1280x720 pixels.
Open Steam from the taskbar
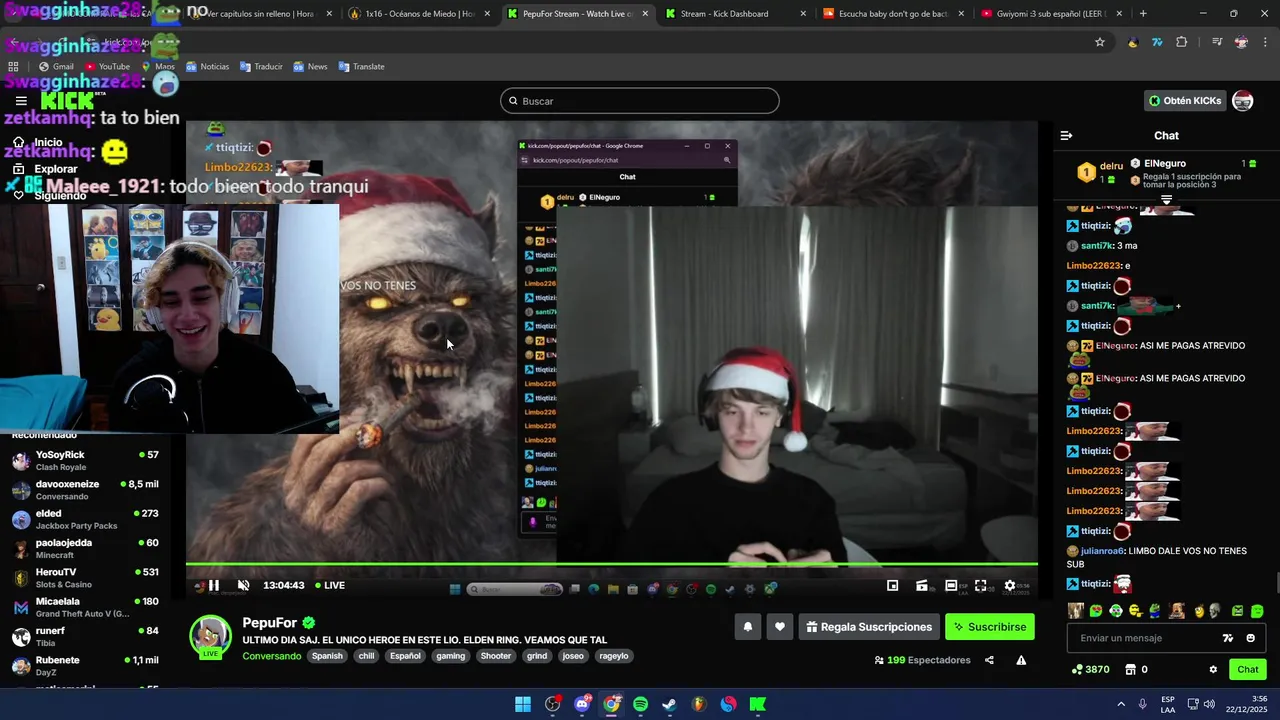(x=670, y=704)
